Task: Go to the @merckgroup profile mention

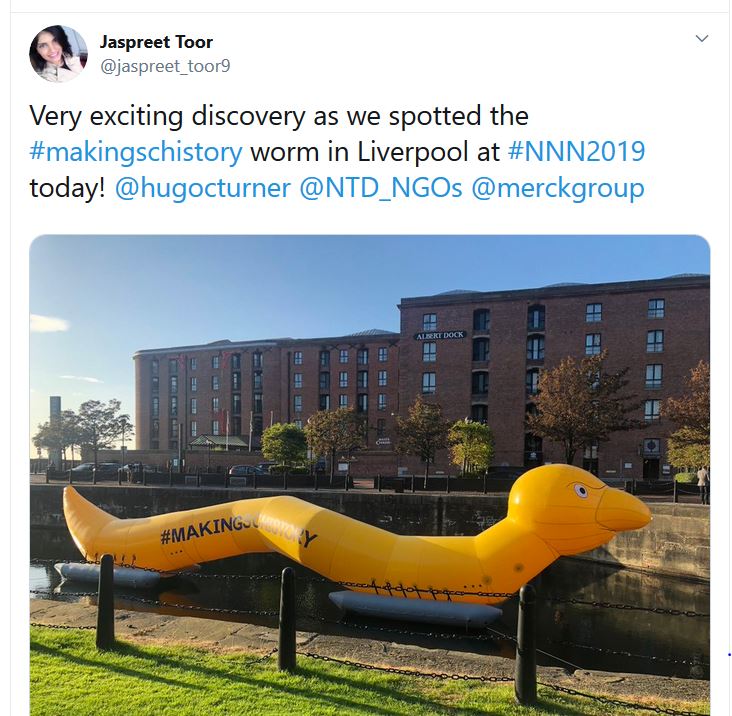Action: pos(558,188)
